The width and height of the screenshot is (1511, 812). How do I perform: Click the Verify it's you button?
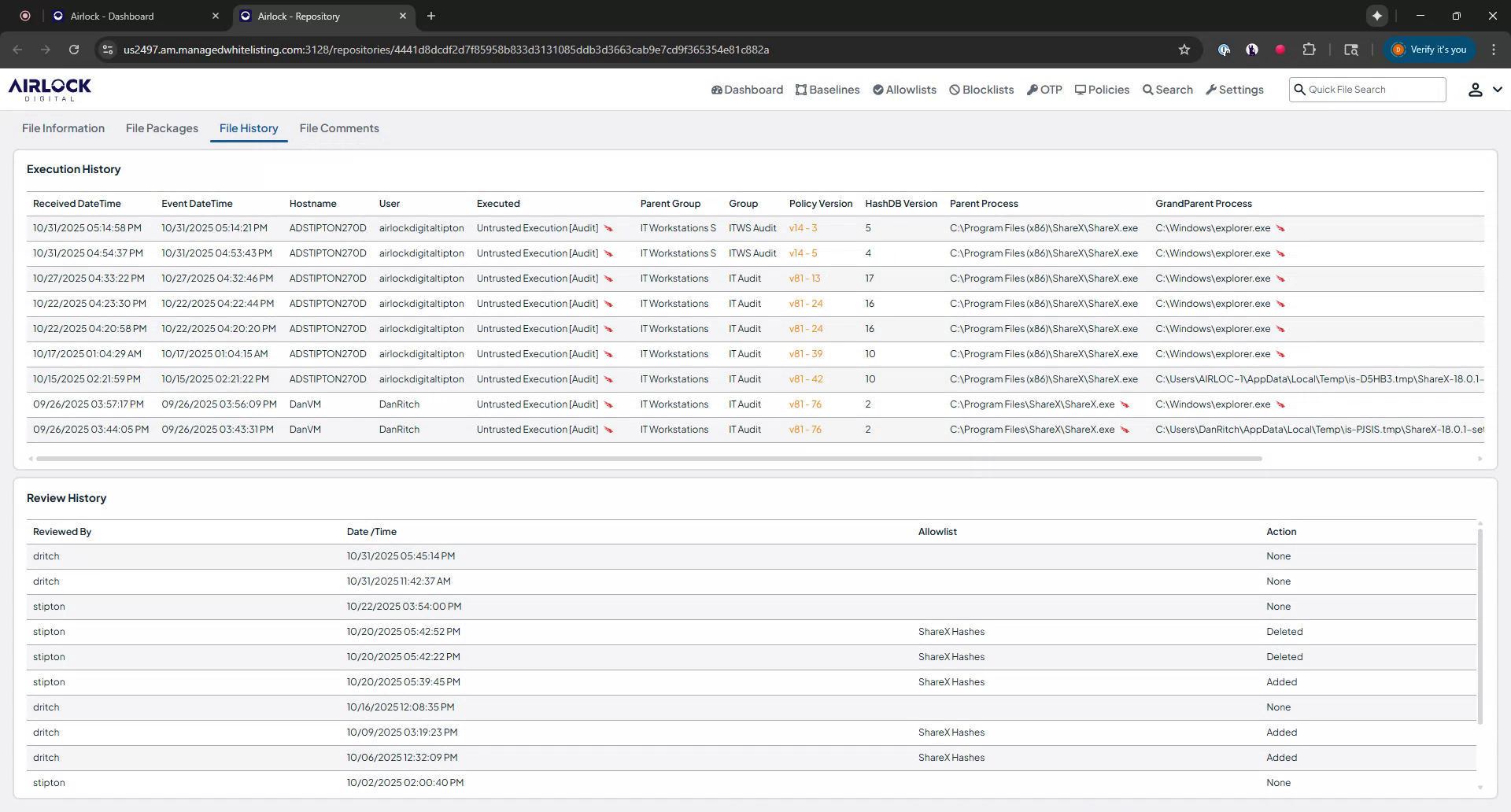click(x=1428, y=49)
